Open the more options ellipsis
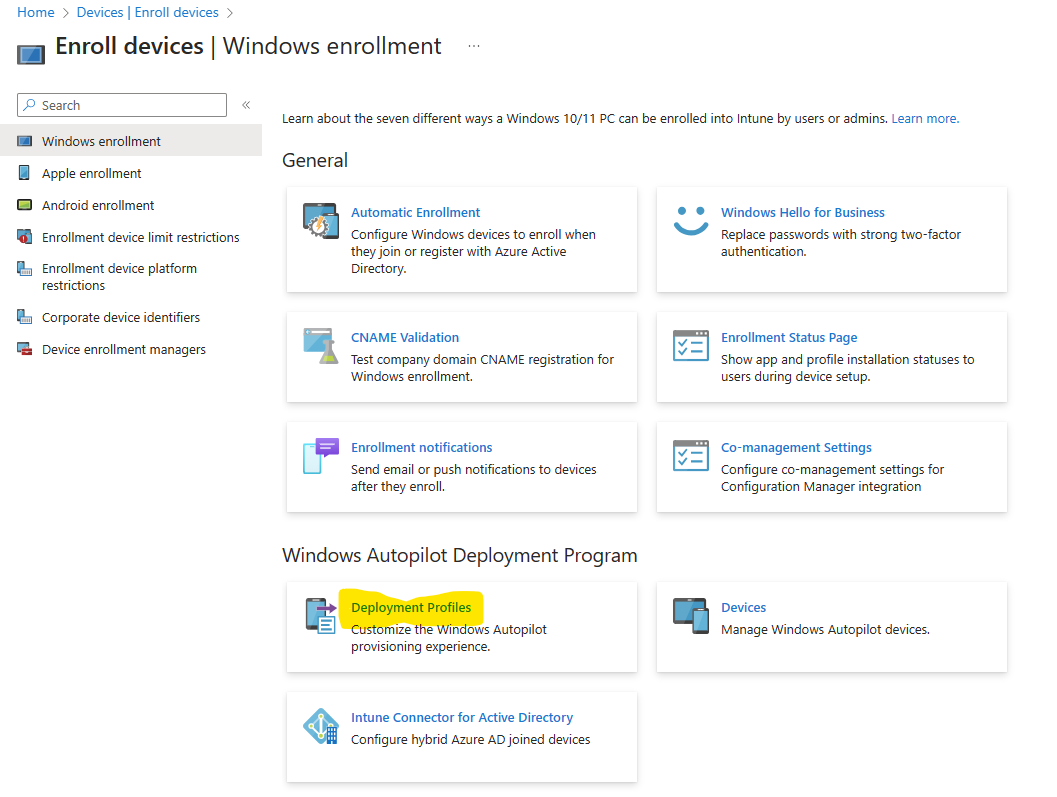 point(474,46)
